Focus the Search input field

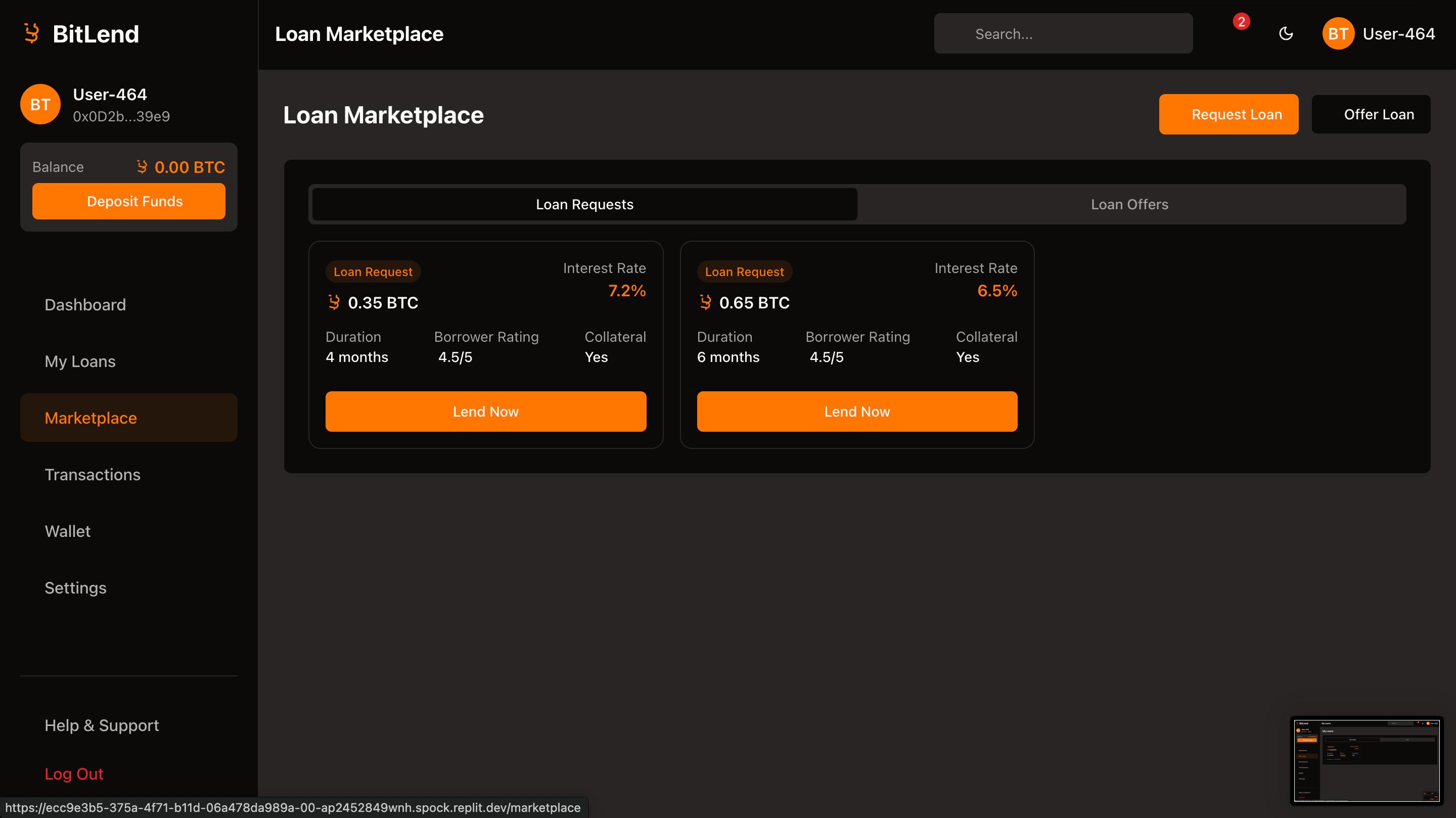coord(1063,34)
